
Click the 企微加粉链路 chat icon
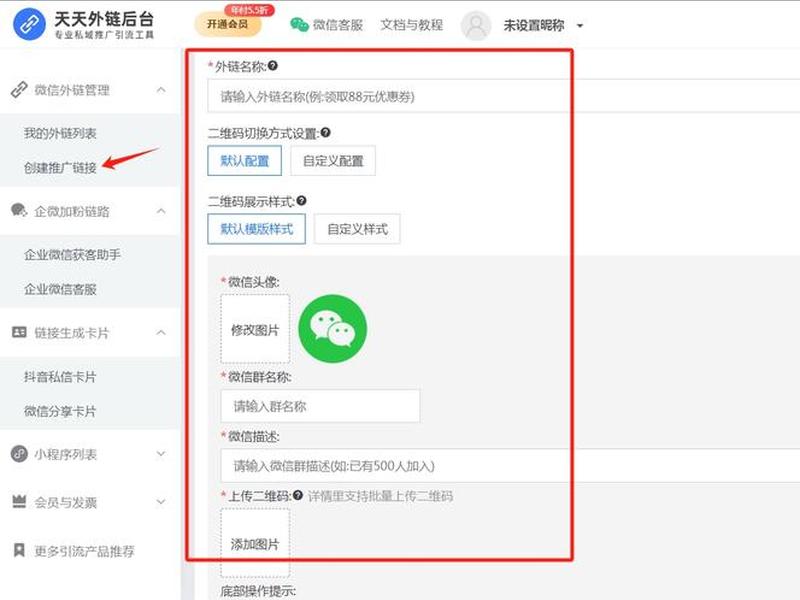click(x=19, y=211)
